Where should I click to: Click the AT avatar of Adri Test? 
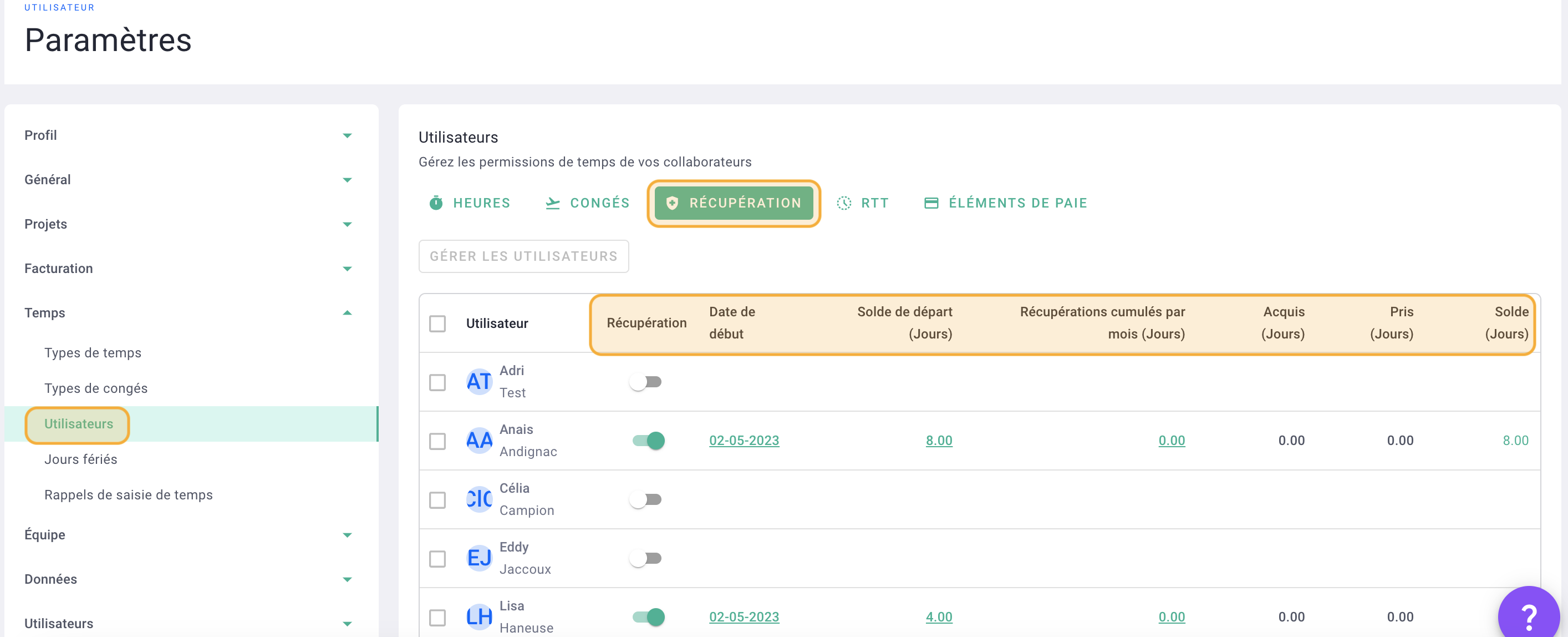(479, 381)
